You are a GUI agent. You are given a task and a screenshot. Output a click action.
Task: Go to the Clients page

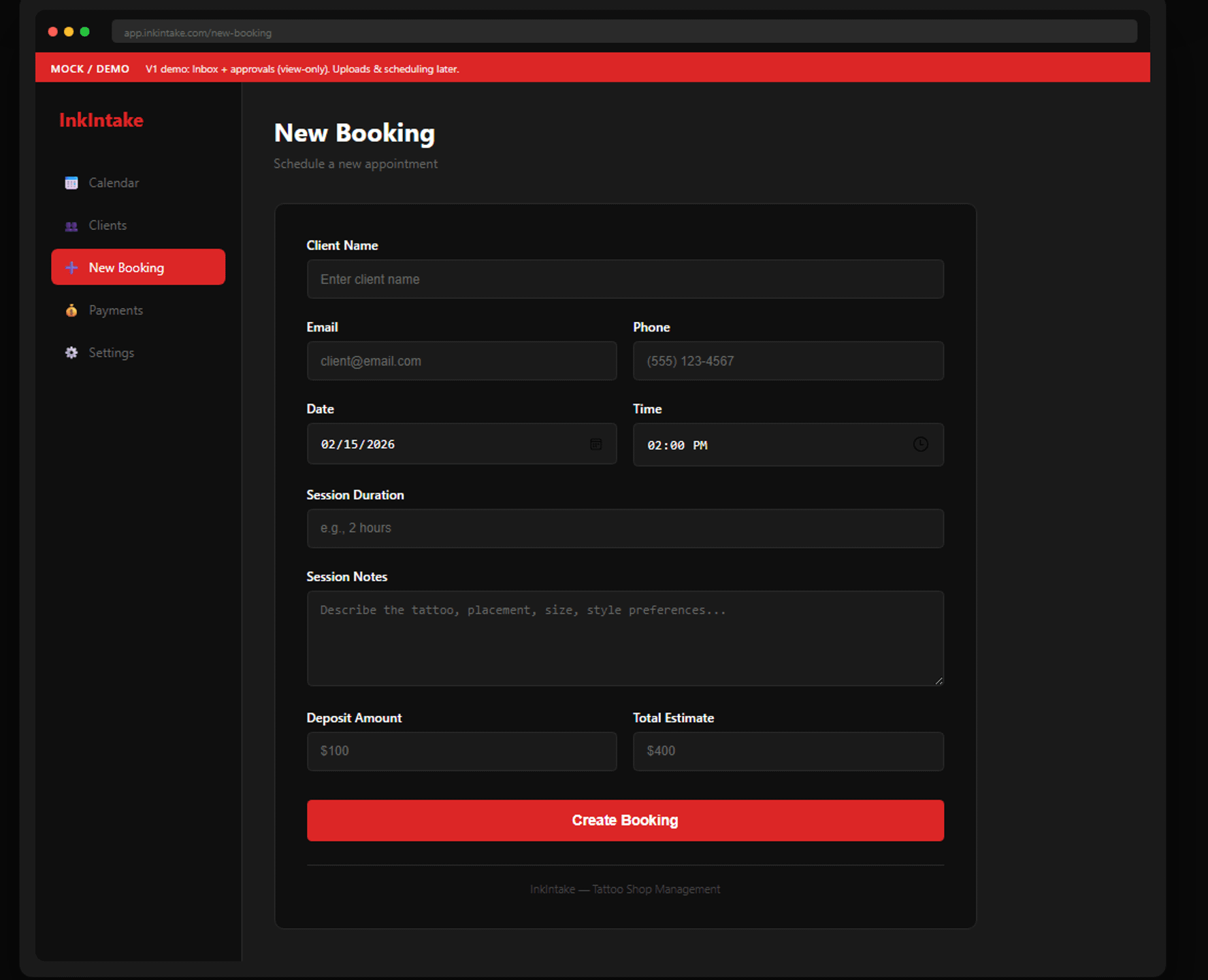click(138, 225)
